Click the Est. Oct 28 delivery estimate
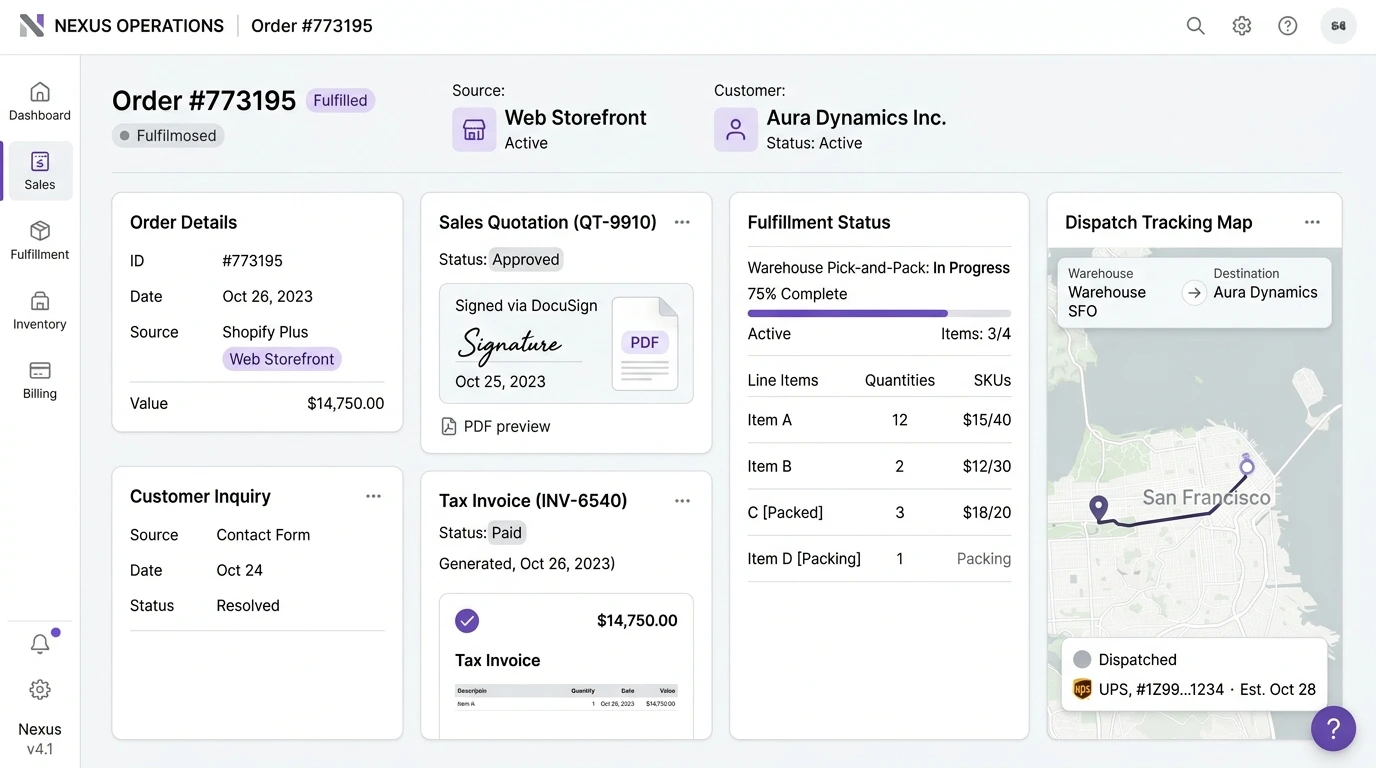1376x768 pixels. click(x=1278, y=689)
